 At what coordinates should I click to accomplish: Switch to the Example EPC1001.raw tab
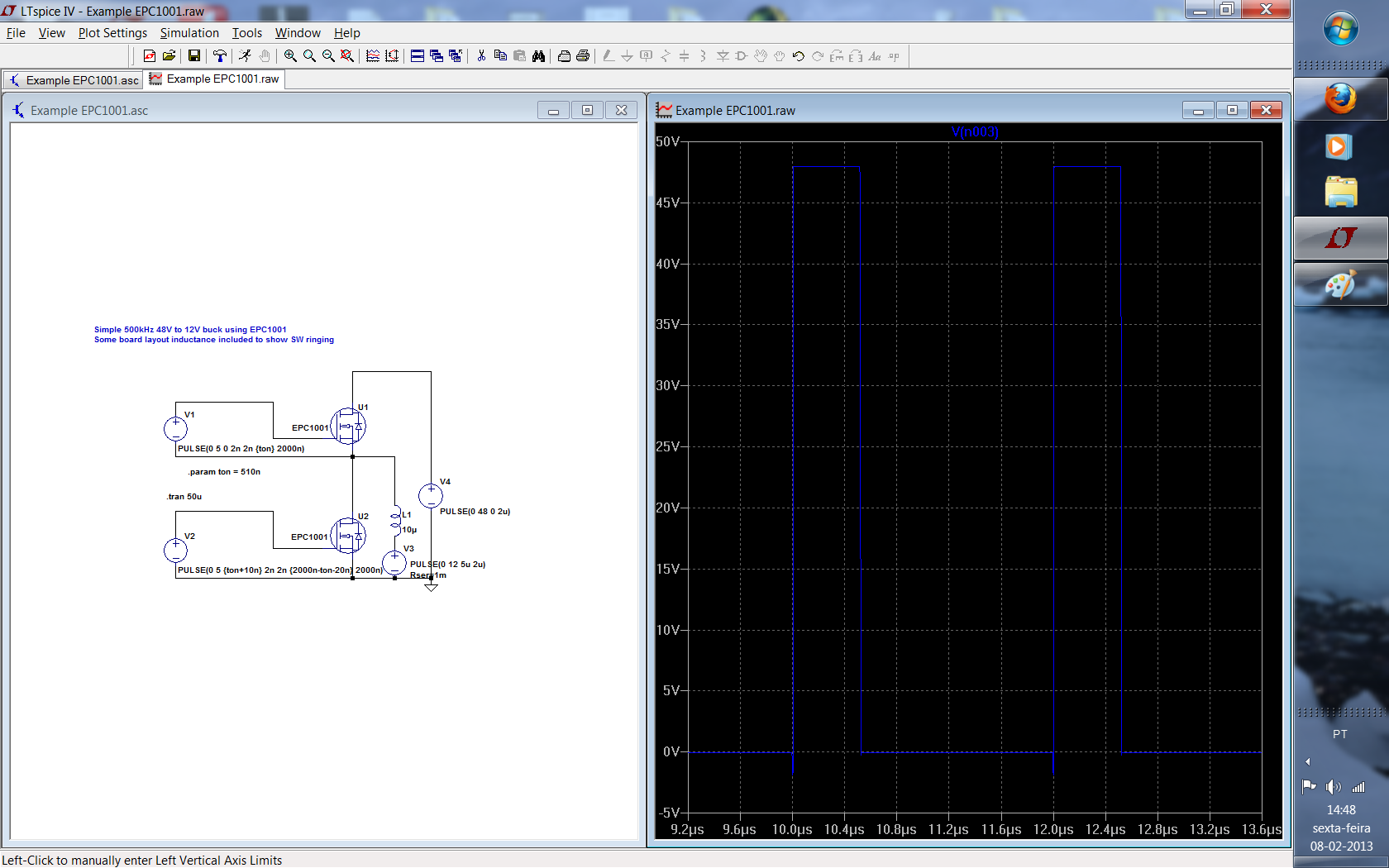(x=215, y=79)
